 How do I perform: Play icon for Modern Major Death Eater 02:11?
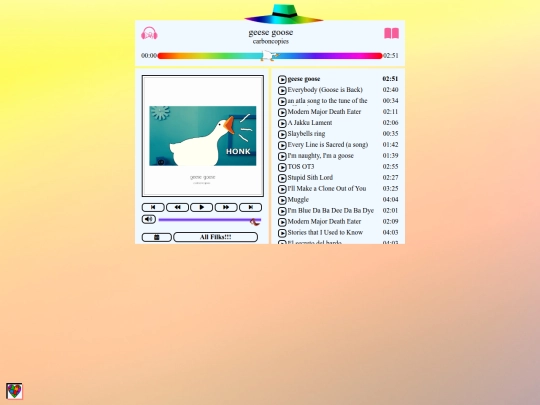tap(282, 113)
